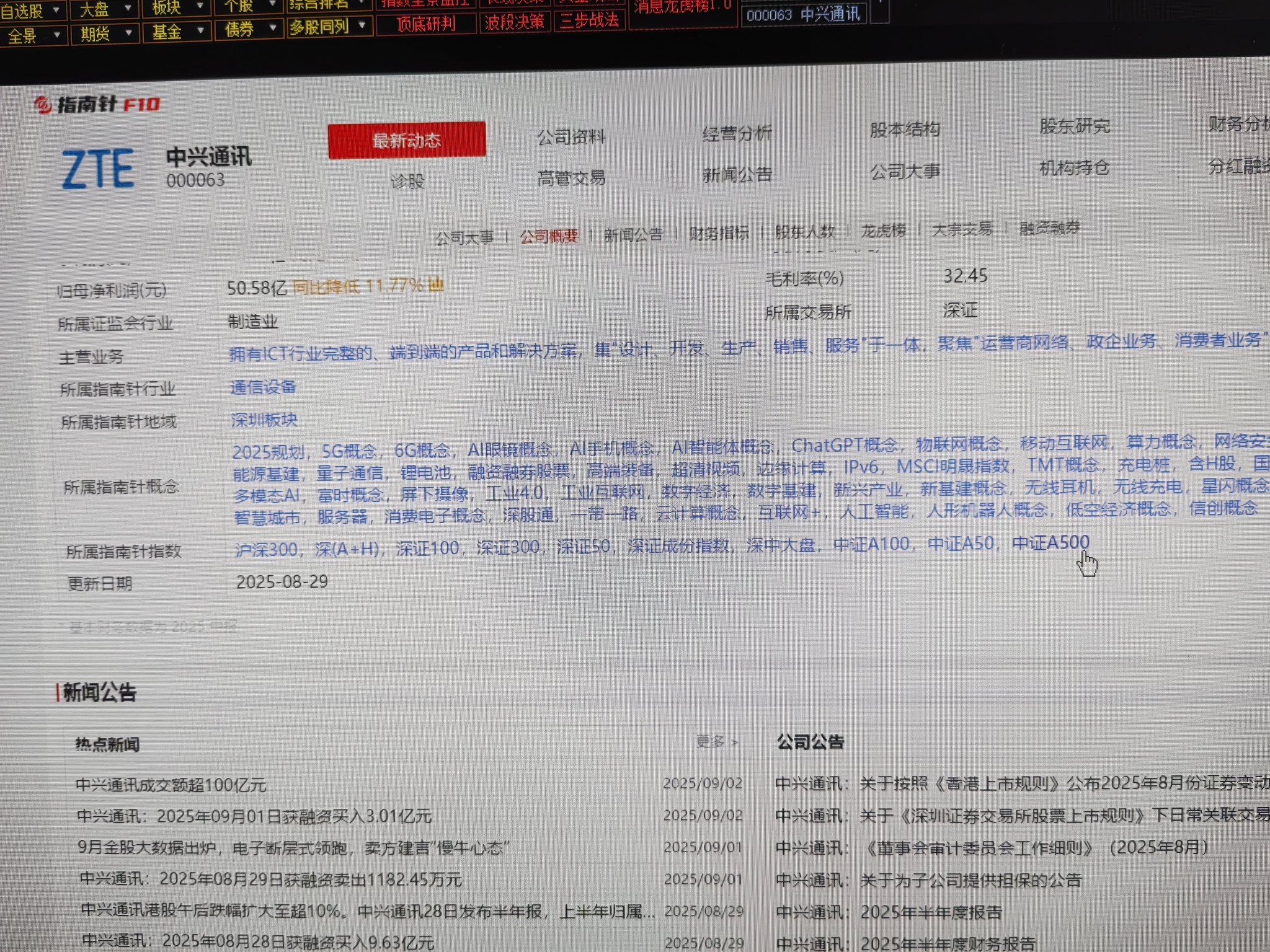Open the 通信设备 industry link
The width and height of the screenshot is (1270, 952).
[x=263, y=387]
